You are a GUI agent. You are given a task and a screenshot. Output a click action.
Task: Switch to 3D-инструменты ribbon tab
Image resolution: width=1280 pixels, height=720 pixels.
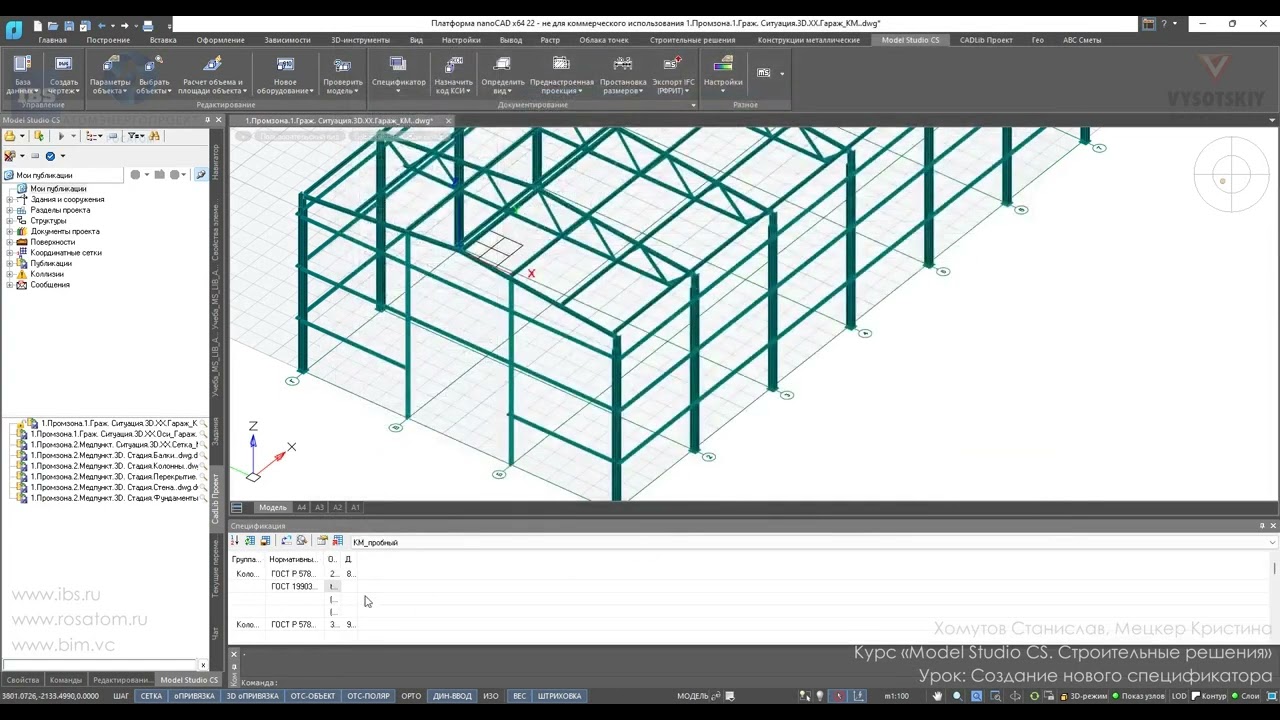click(x=360, y=40)
